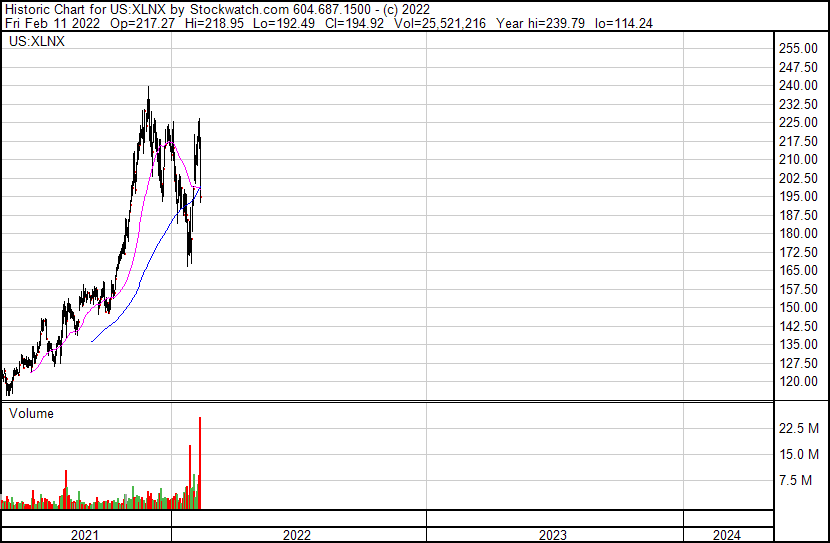
Task: Click the 15.0 M volume axis label
Action: (x=799, y=455)
